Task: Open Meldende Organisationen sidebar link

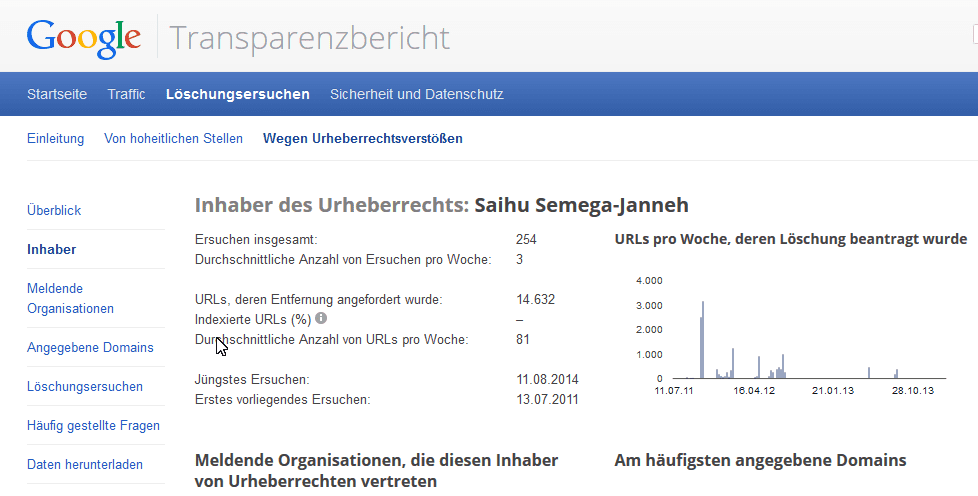Action: tap(70, 298)
